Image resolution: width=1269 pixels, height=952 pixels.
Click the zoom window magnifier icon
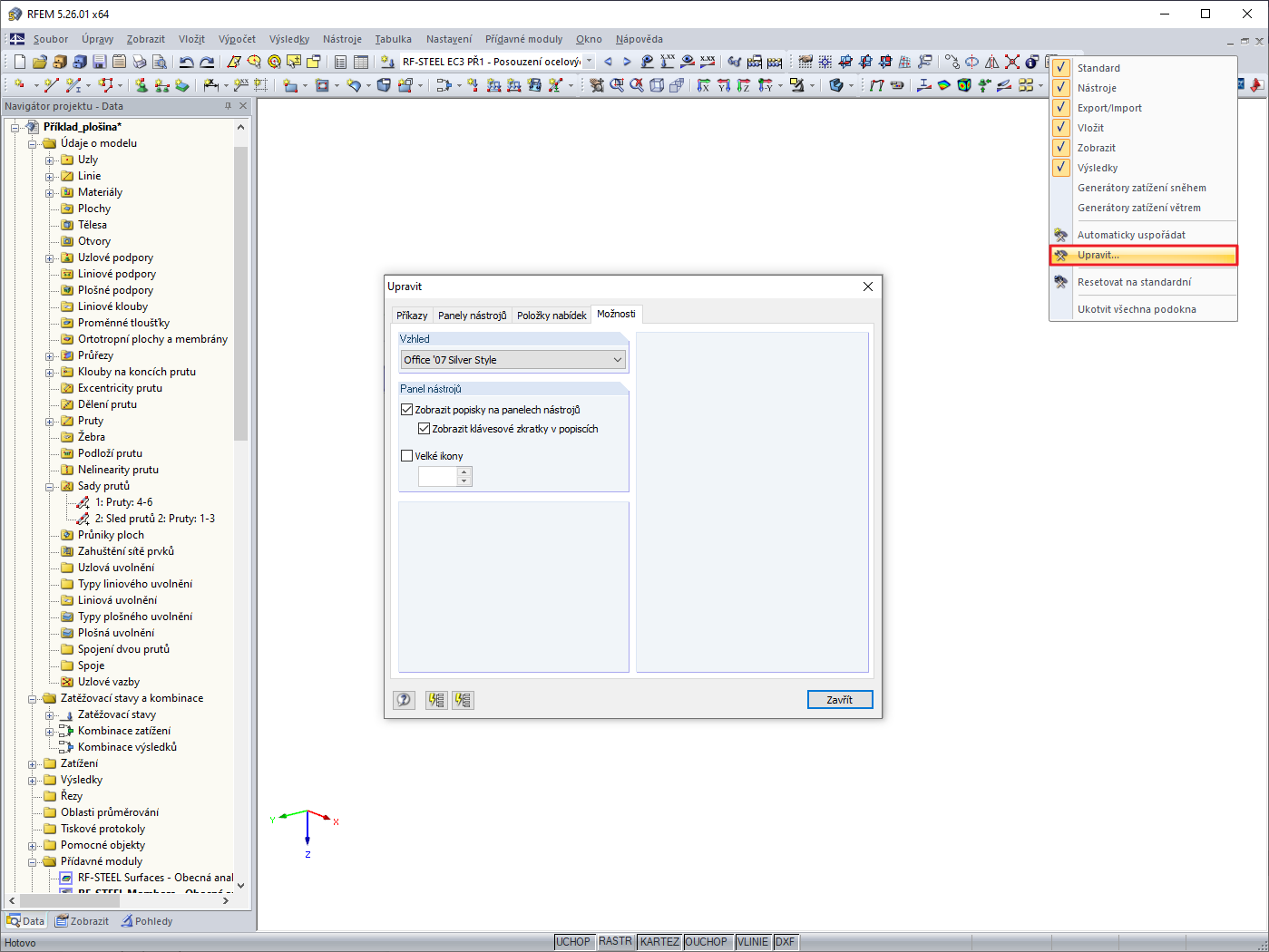point(617,85)
